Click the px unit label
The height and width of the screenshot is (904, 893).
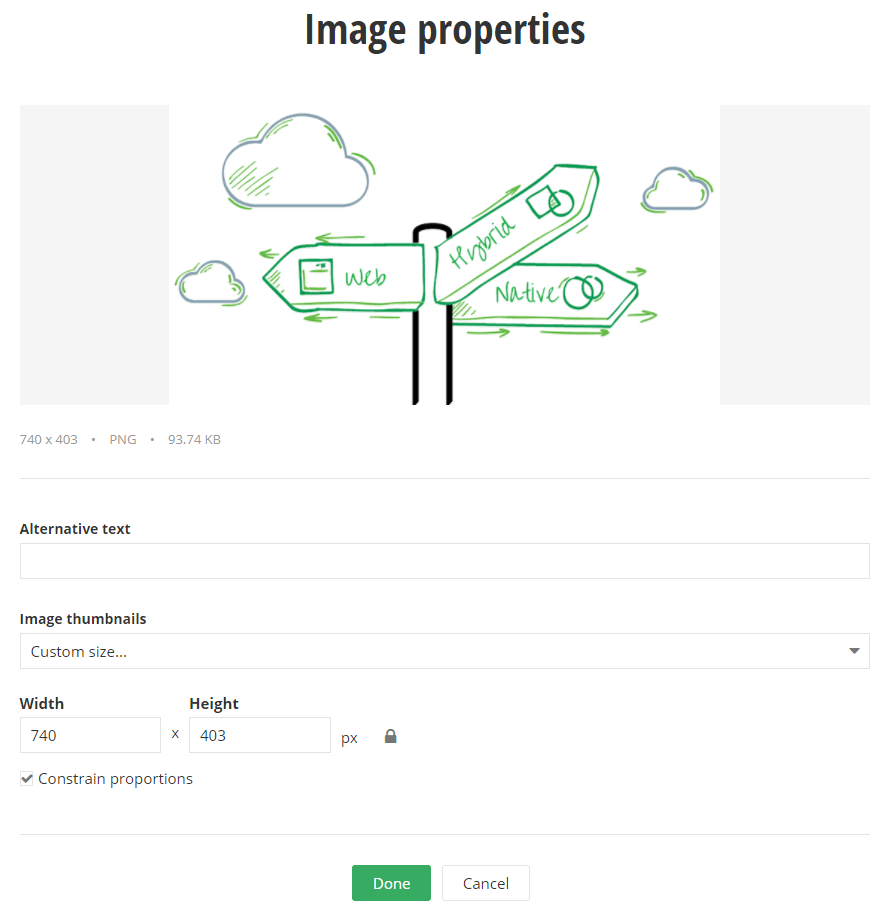[349, 737]
